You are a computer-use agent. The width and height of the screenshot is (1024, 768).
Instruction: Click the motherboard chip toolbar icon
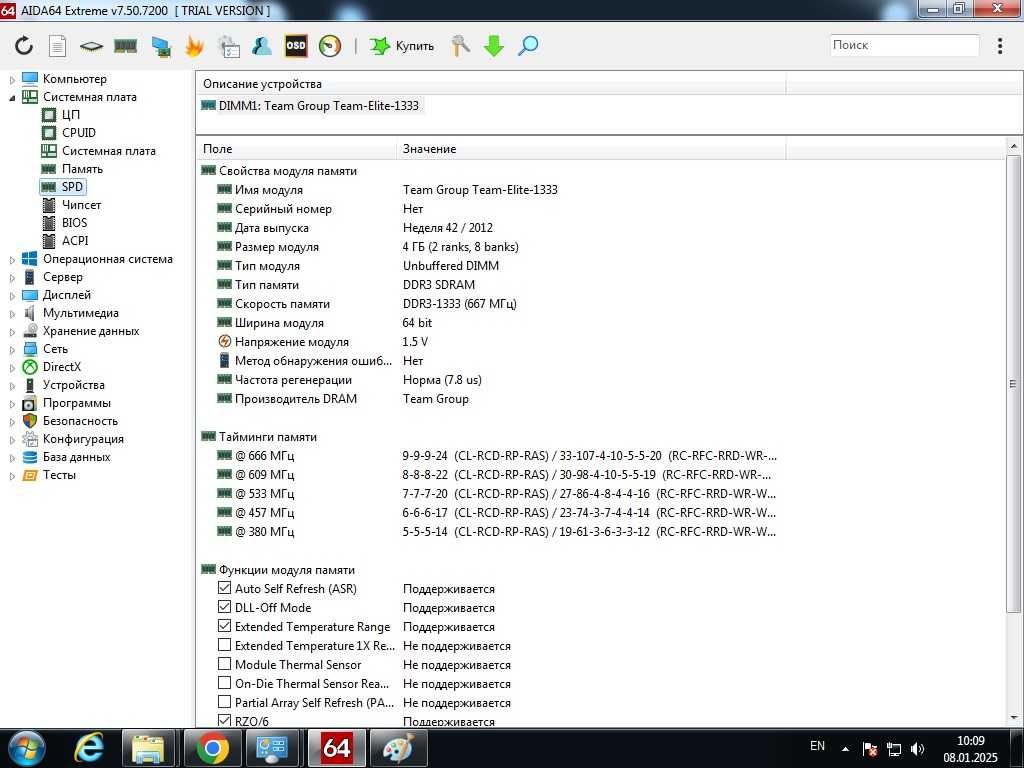pyautogui.click(x=91, y=46)
